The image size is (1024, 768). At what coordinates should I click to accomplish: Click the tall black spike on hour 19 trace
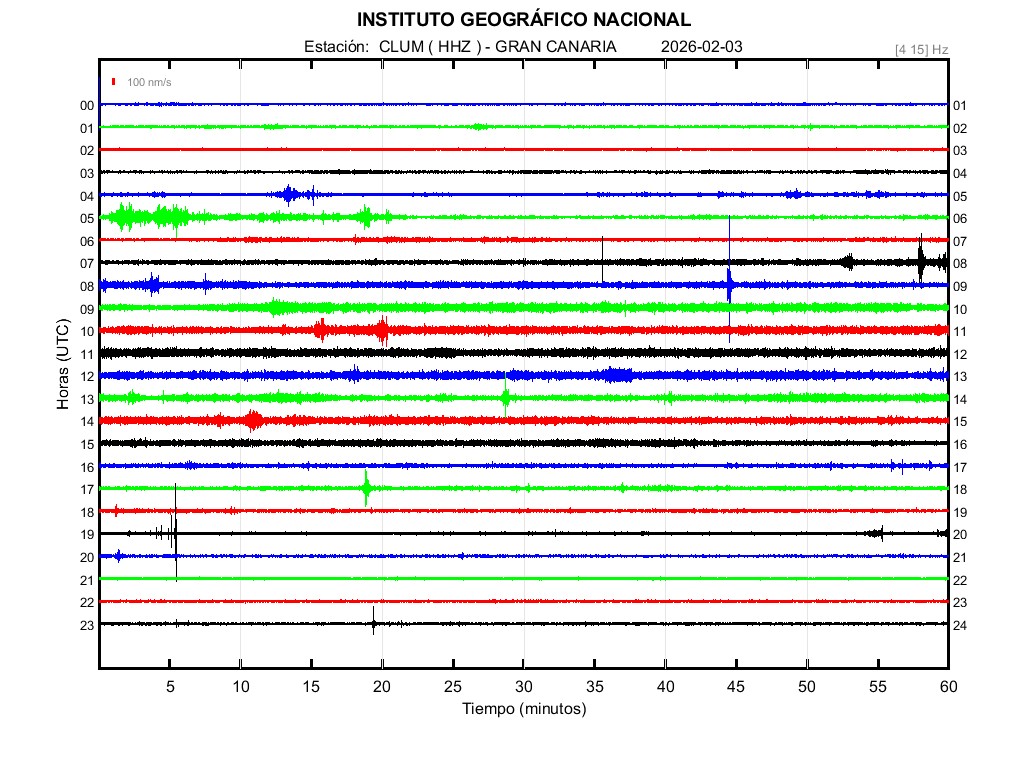click(176, 533)
